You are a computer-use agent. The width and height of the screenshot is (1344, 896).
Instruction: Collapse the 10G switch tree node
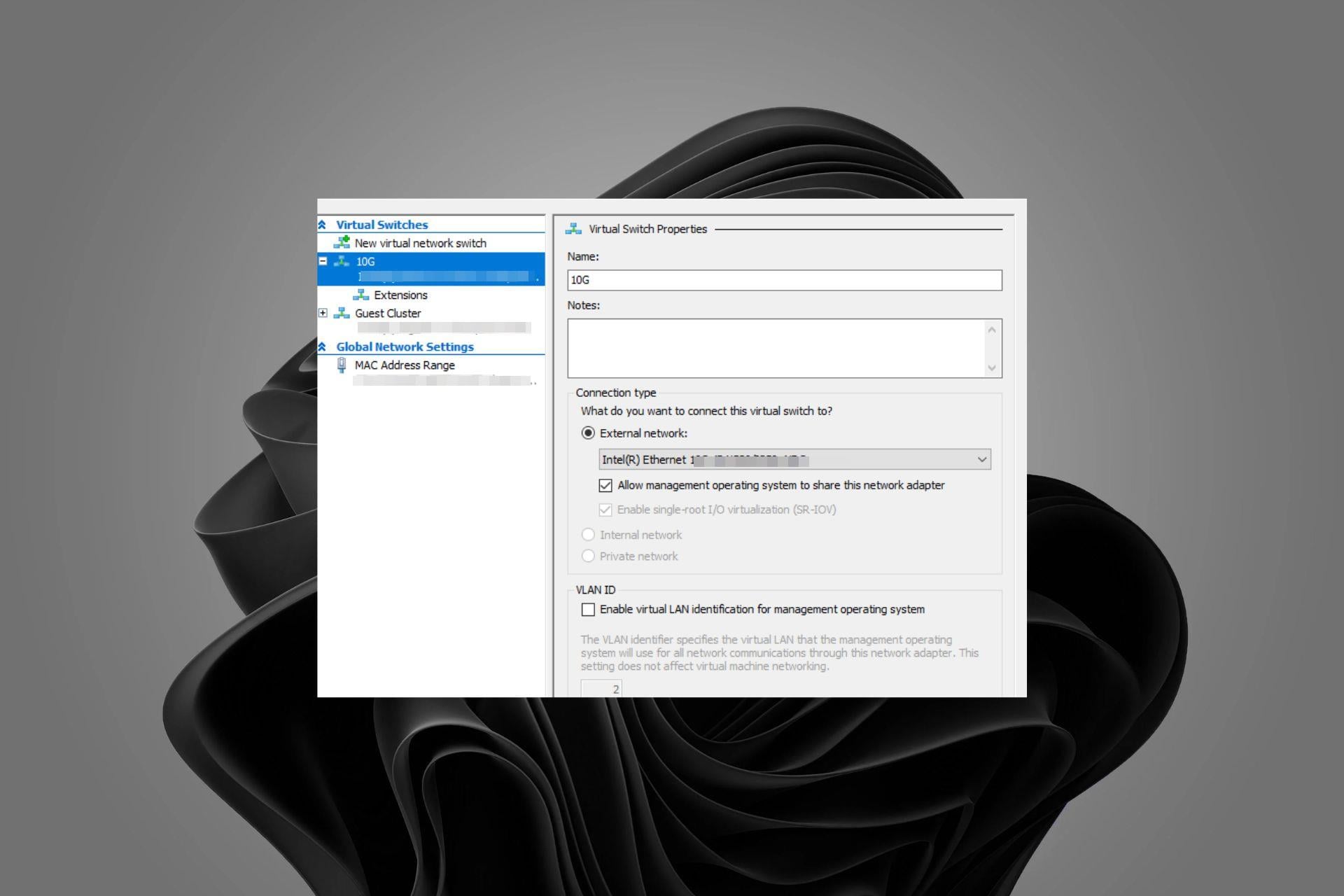tap(323, 261)
